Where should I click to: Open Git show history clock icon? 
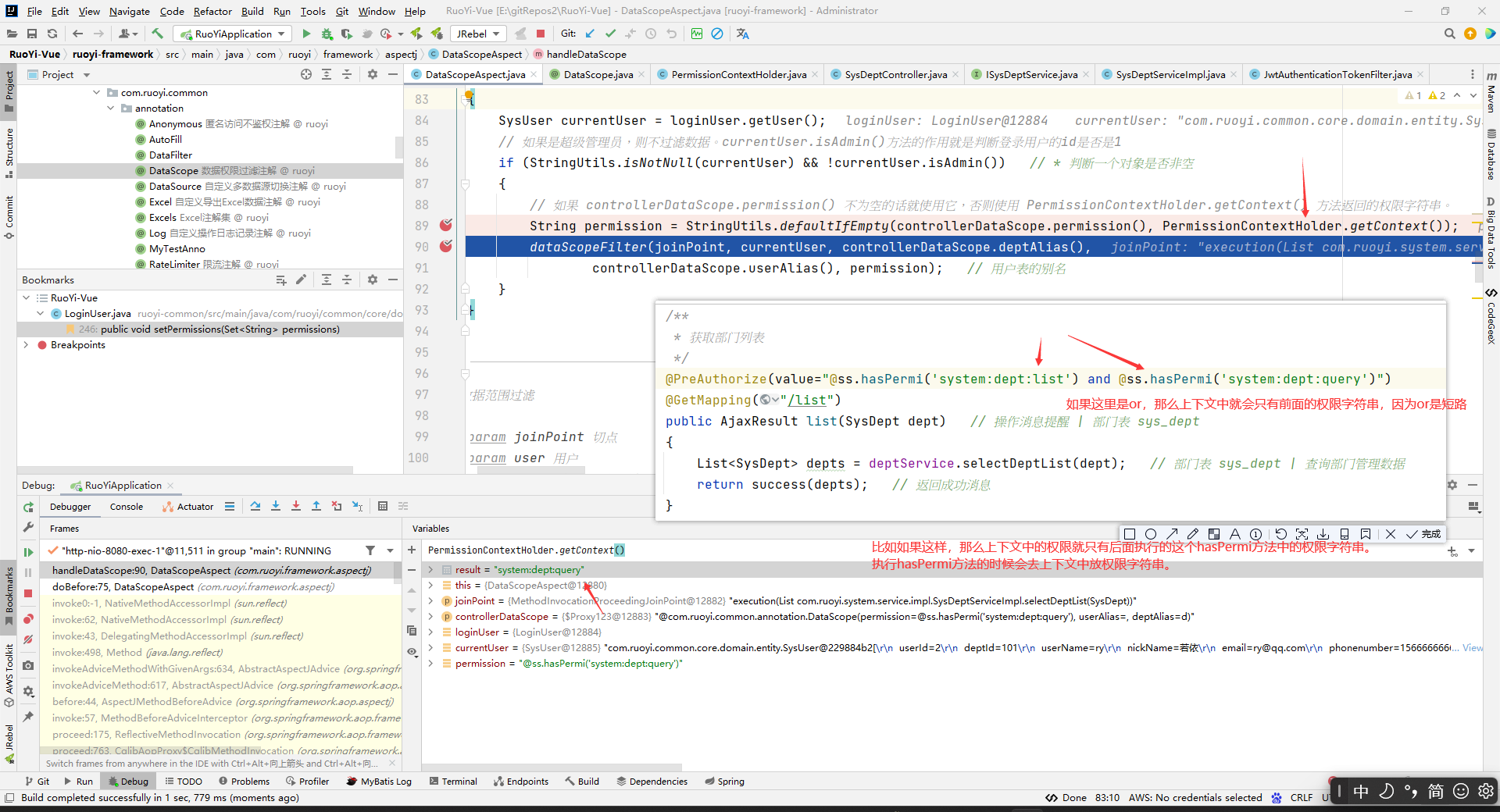[651, 34]
